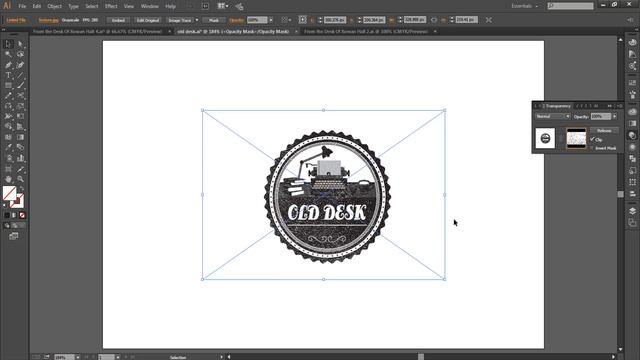Image resolution: width=640 pixels, height=360 pixels.
Task: Activate the Zoom tool
Action: tap(20, 179)
